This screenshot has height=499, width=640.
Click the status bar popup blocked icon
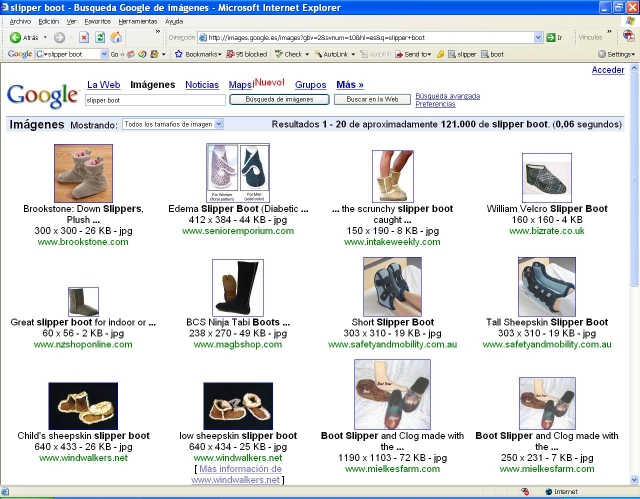525,492
